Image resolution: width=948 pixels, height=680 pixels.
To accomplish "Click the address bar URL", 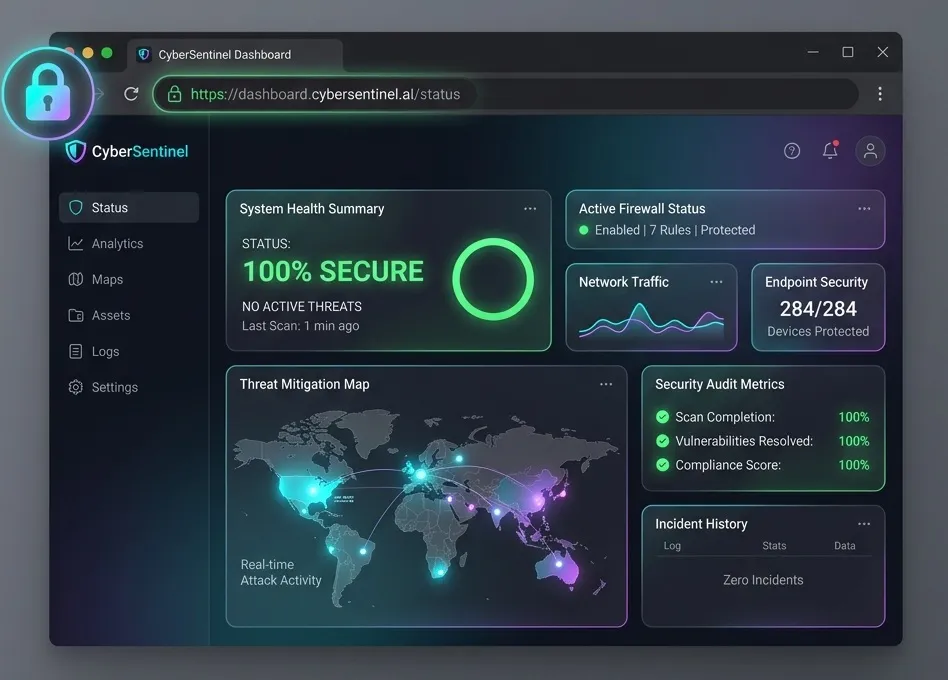I will (325, 94).
